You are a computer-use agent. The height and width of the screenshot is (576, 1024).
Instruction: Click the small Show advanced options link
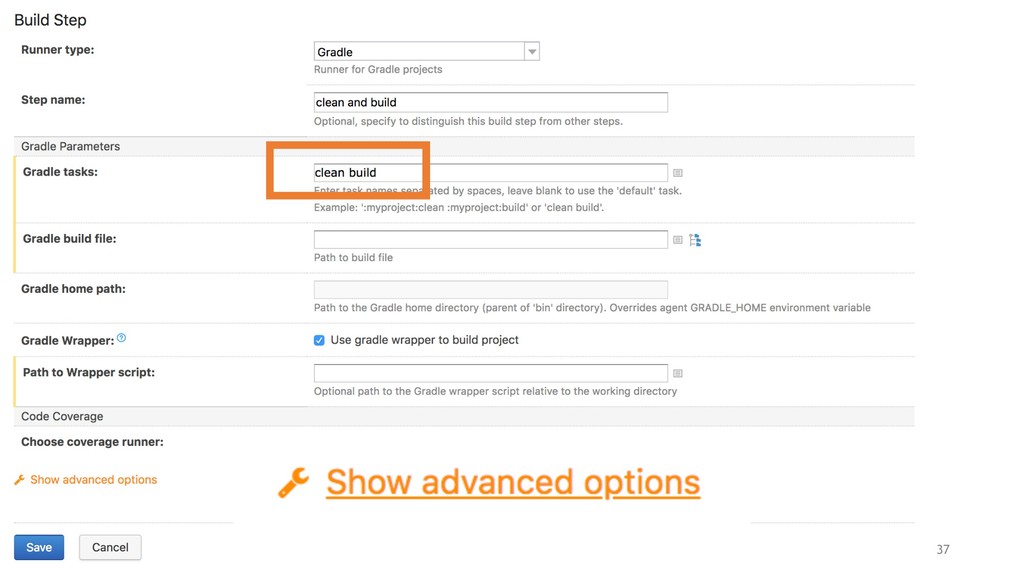93,480
